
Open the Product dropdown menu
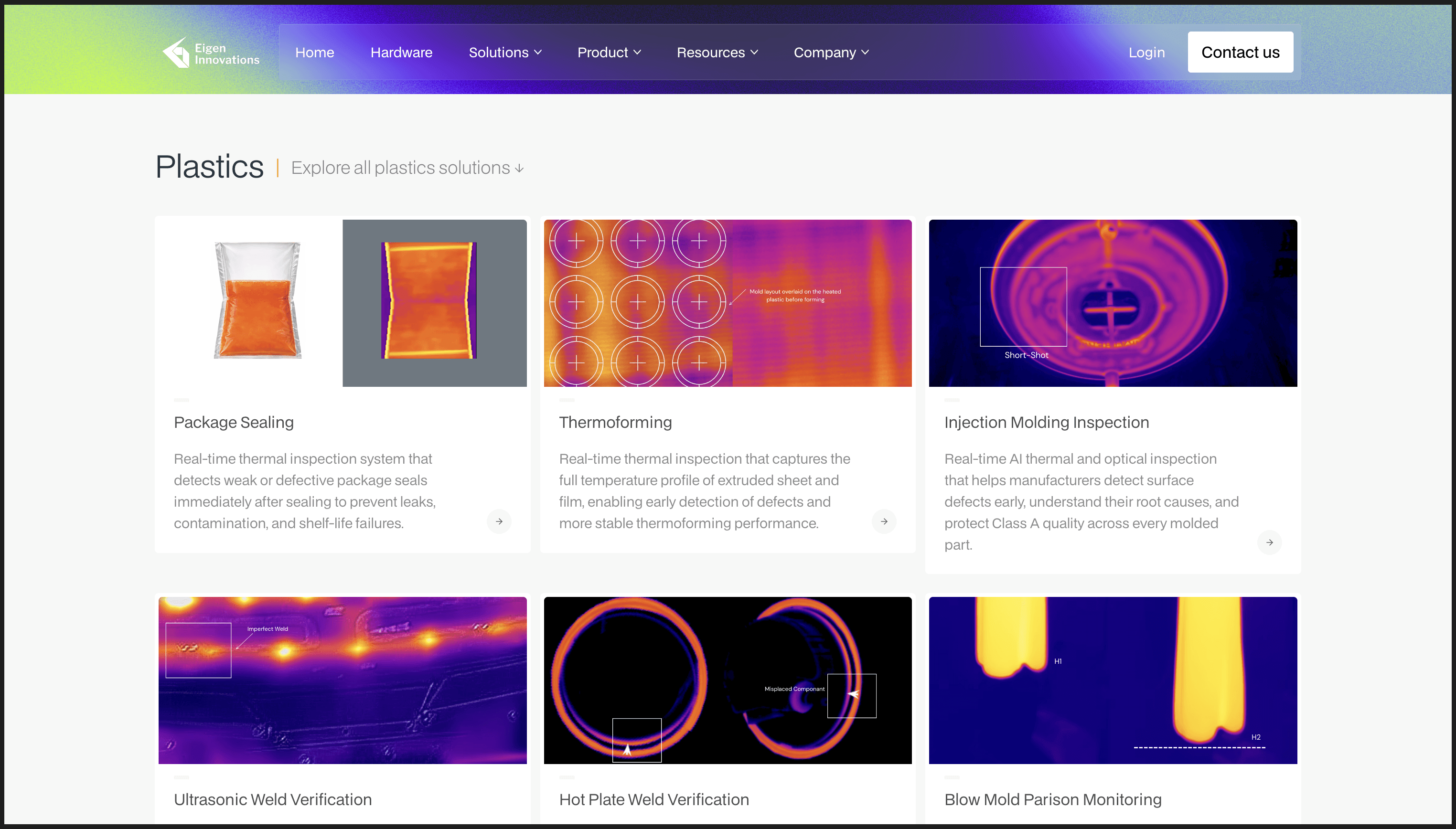pyautogui.click(x=609, y=53)
